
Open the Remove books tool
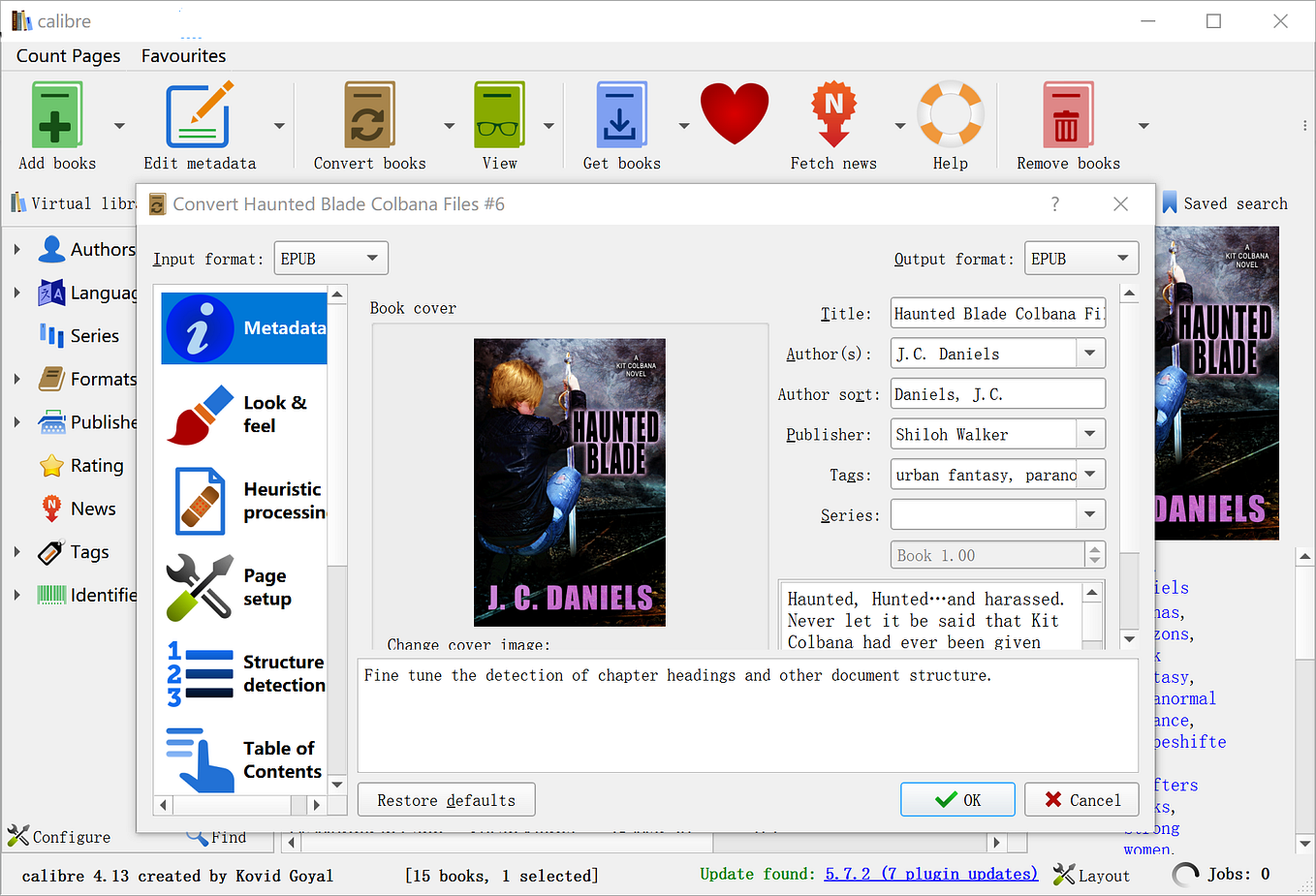1066,113
